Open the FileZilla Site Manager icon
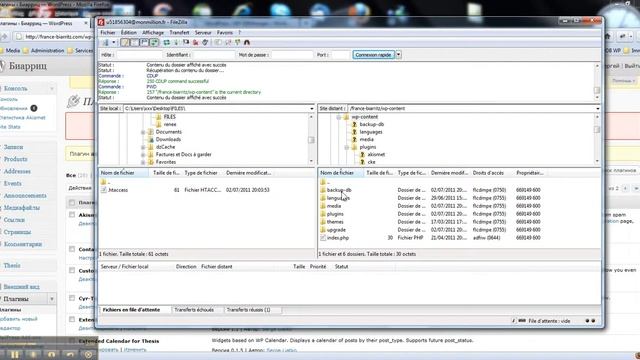 106,42
